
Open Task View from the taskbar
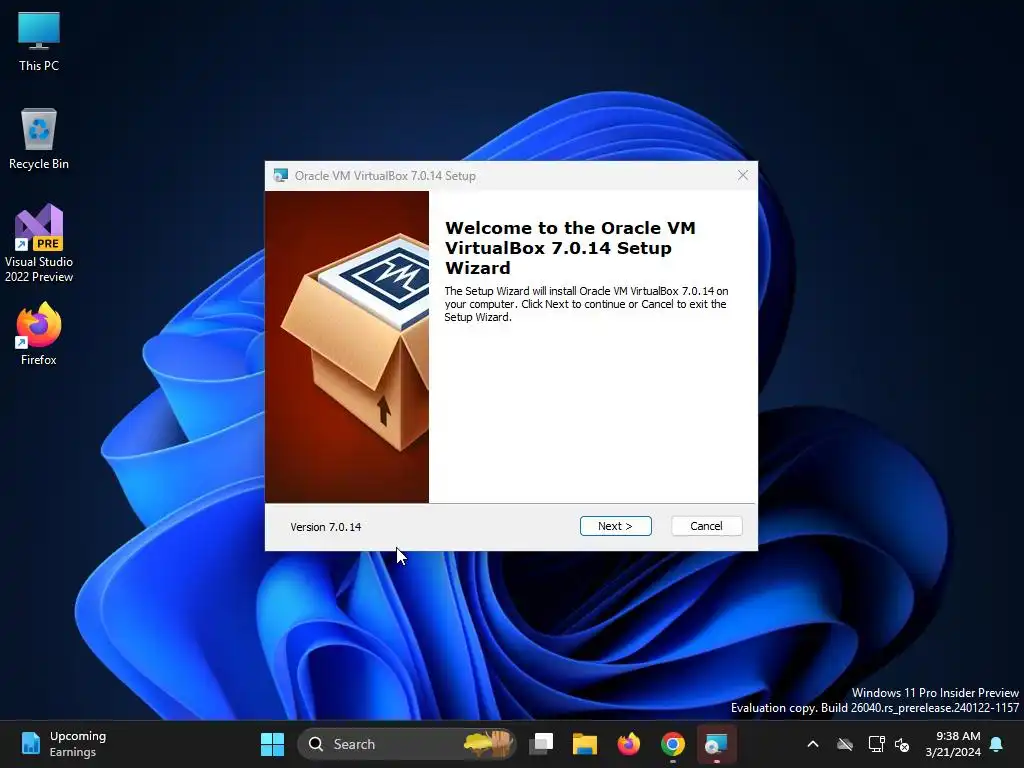541,744
